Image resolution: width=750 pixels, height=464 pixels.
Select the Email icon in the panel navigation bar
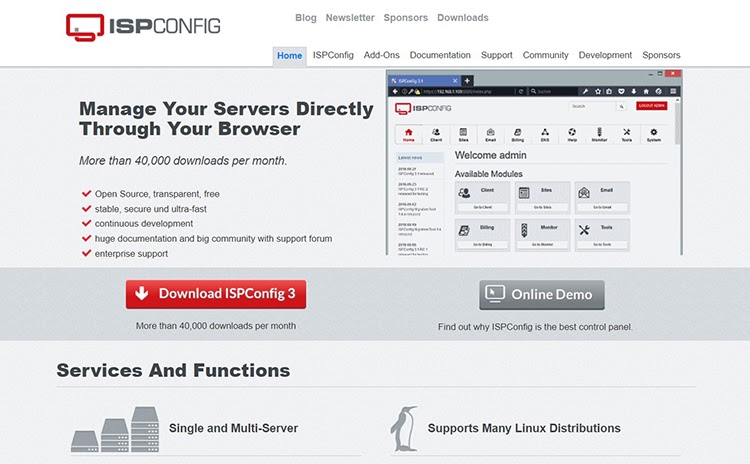(x=490, y=134)
